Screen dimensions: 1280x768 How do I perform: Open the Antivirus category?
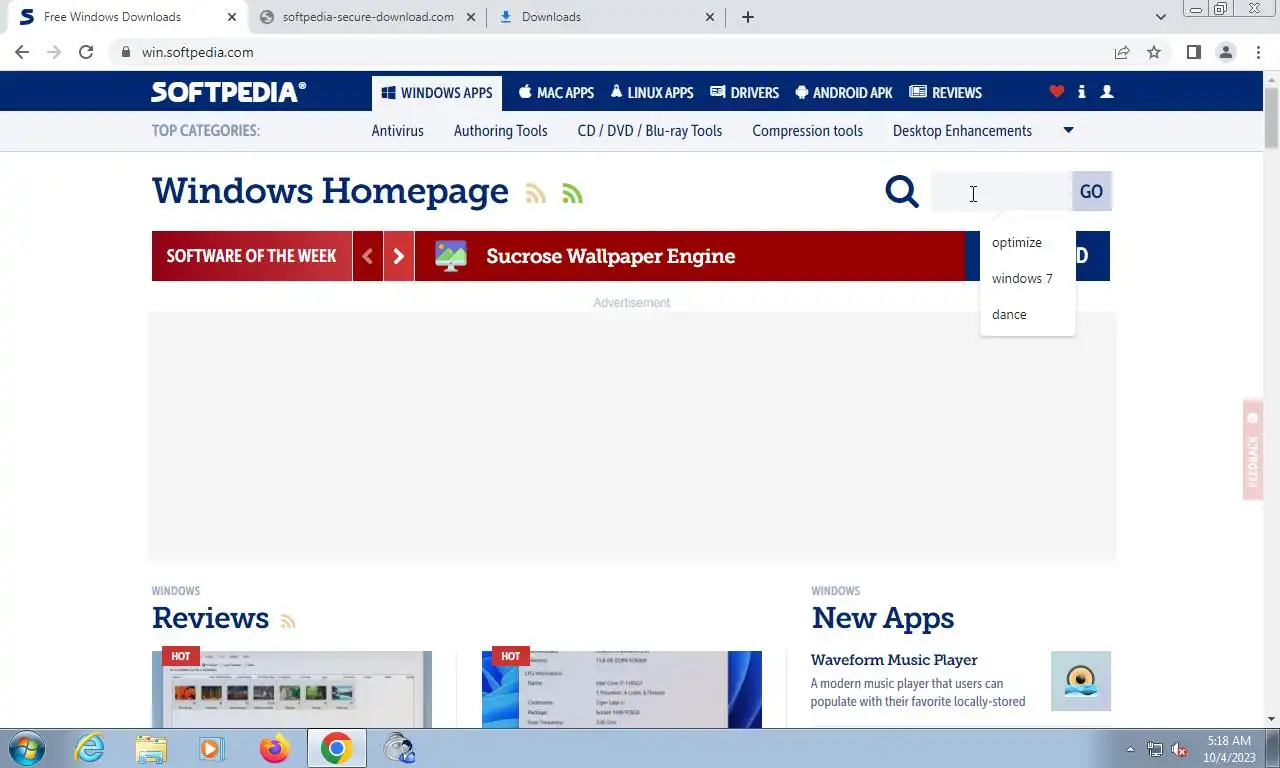pyautogui.click(x=398, y=131)
